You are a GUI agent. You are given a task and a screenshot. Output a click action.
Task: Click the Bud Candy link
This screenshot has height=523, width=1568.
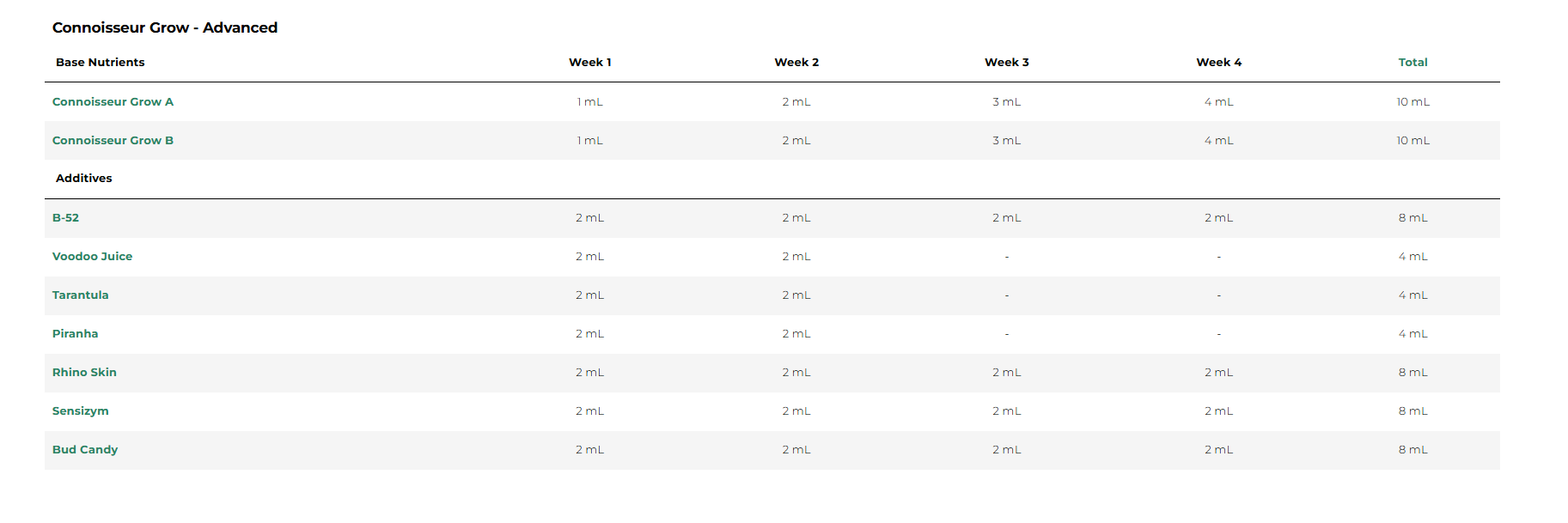pyautogui.click(x=85, y=450)
